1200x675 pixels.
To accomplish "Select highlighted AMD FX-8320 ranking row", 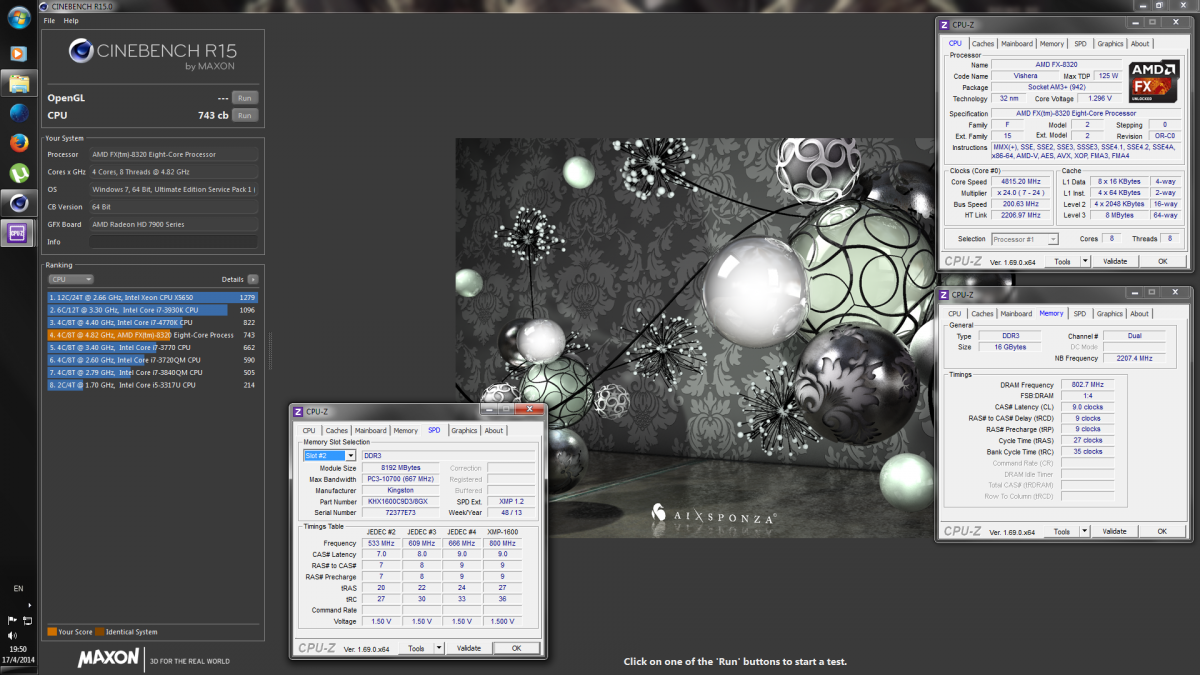I will [x=153, y=335].
